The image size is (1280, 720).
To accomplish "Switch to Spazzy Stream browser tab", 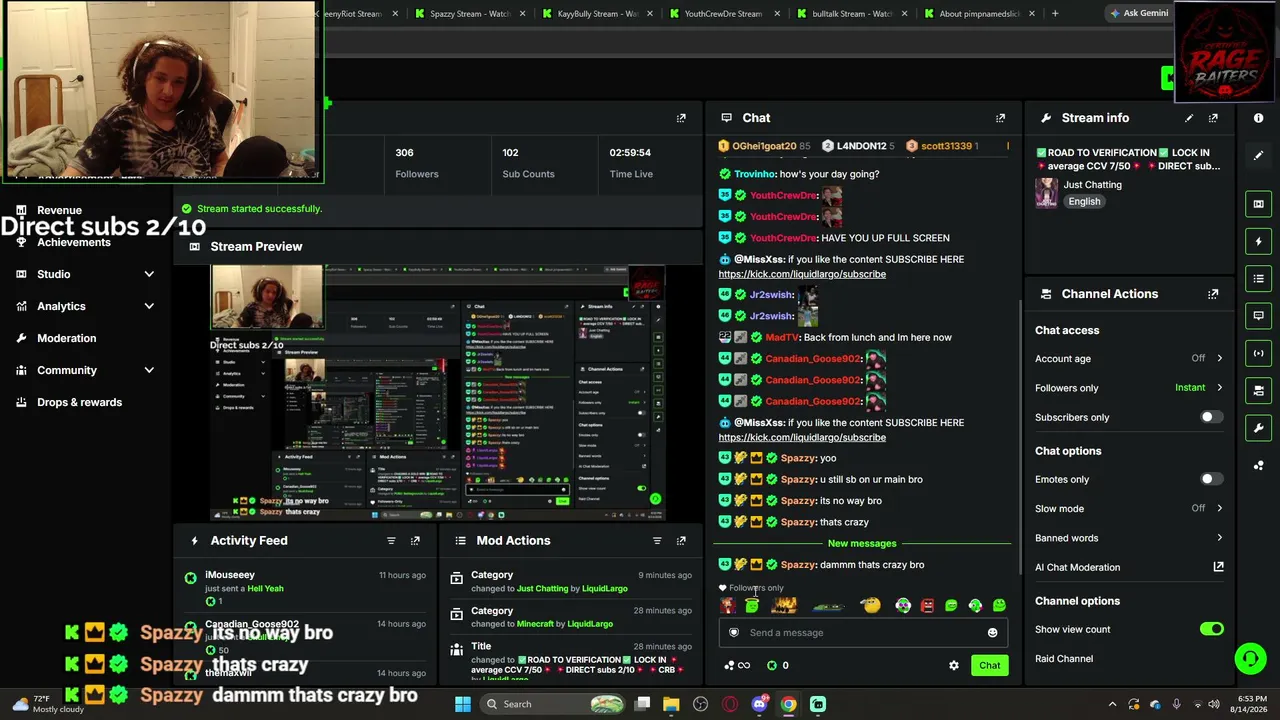I will pyautogui.click(x=469, y=14).
